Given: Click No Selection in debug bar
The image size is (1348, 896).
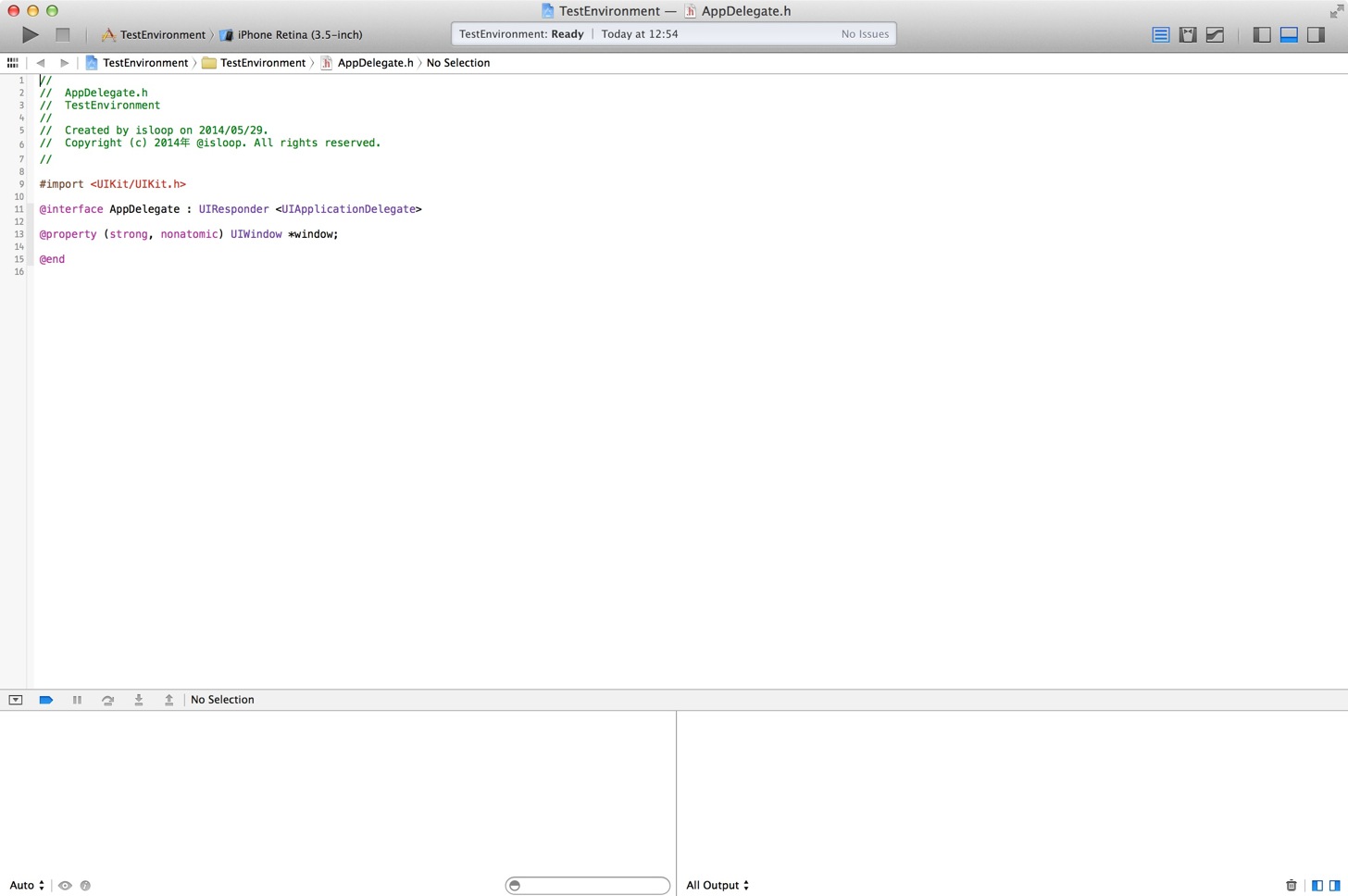Looking at the screenshot, I should tap(222, 700).
